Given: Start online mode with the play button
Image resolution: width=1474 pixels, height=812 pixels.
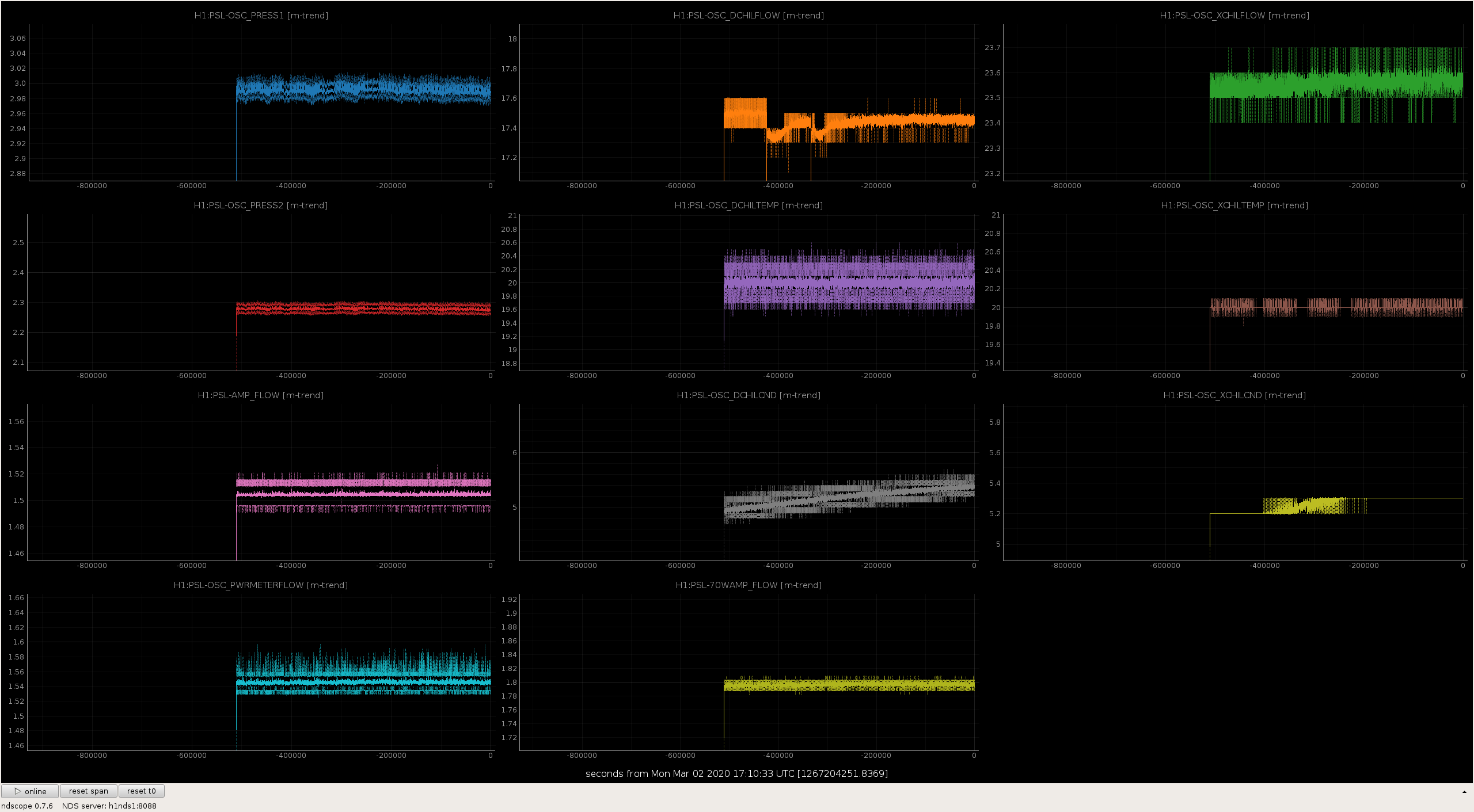Looking at the screenshot, I should [x=30, y=791].
